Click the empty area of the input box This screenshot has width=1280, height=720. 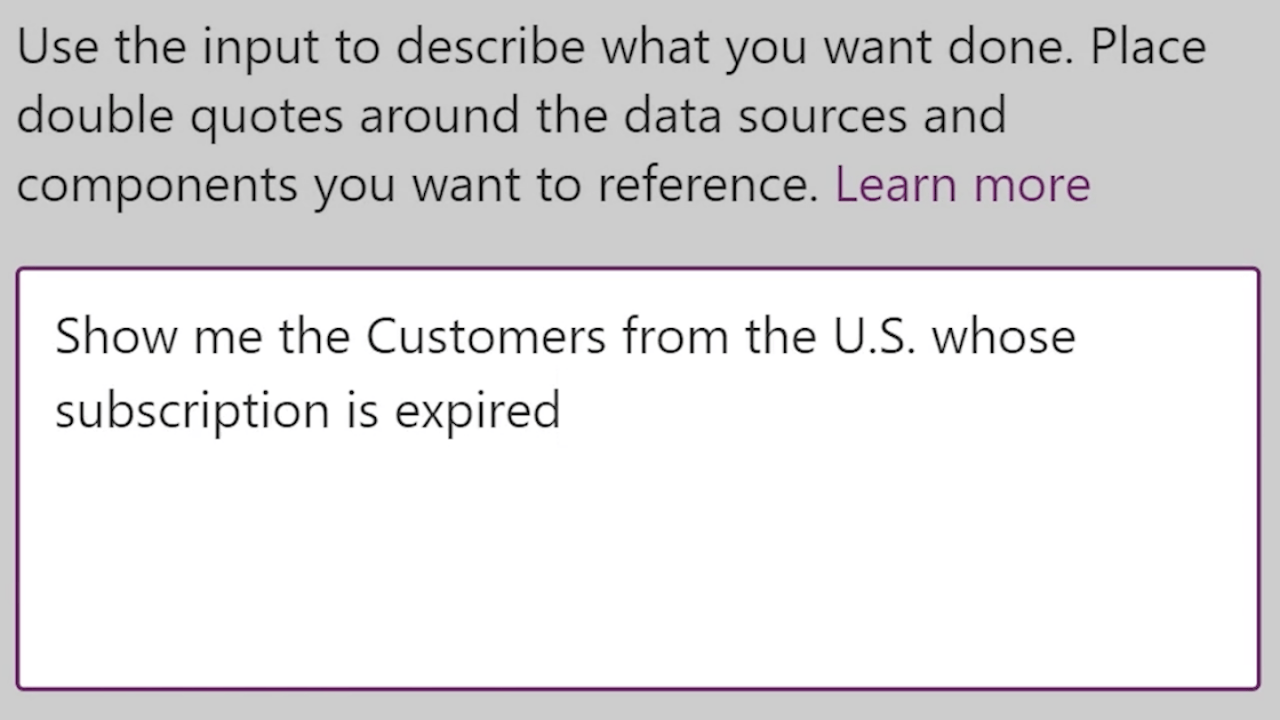(638, 560)
